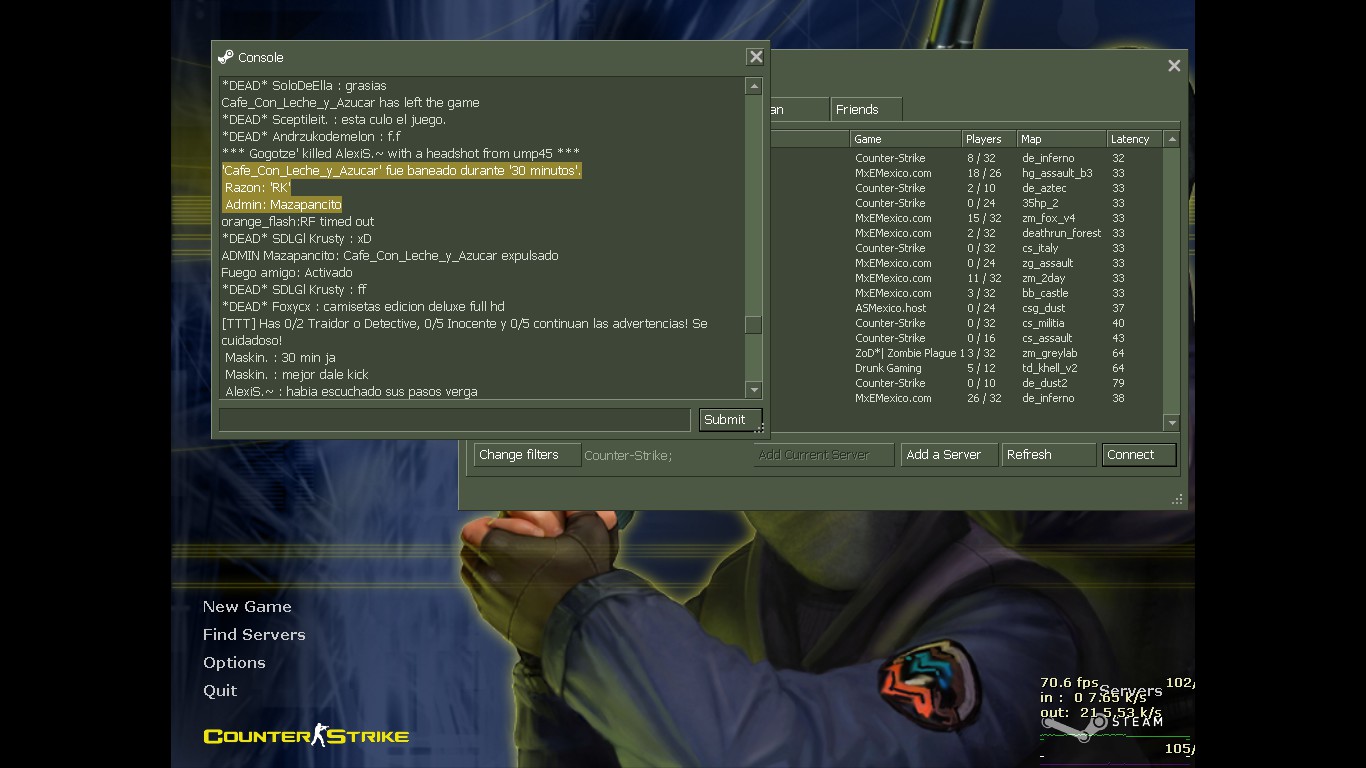
Task: Click the Add Current Server button
Action: point(823,455)
